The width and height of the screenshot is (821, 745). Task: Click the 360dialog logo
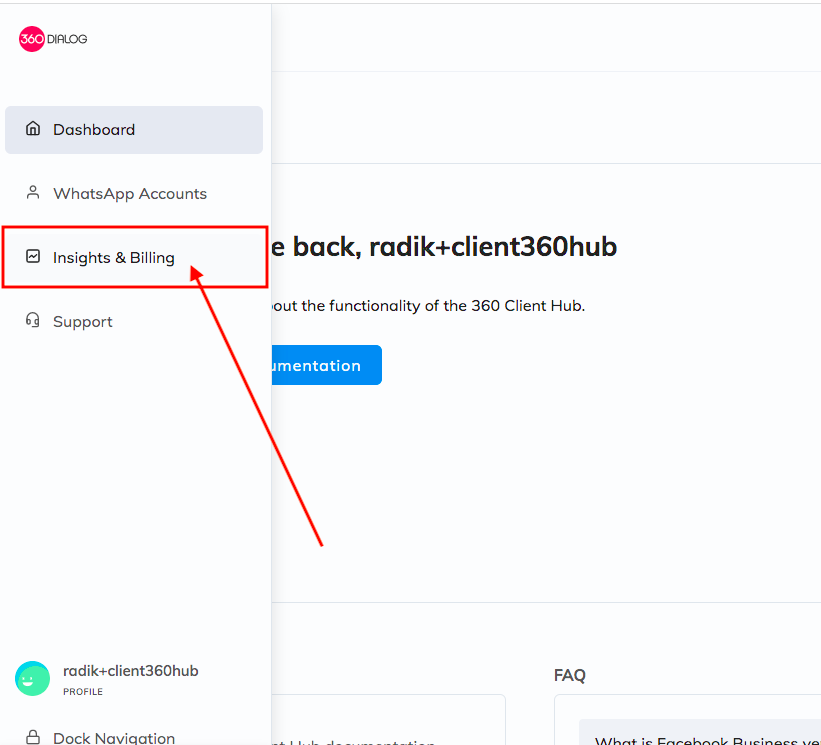click(x=53, y=39)
